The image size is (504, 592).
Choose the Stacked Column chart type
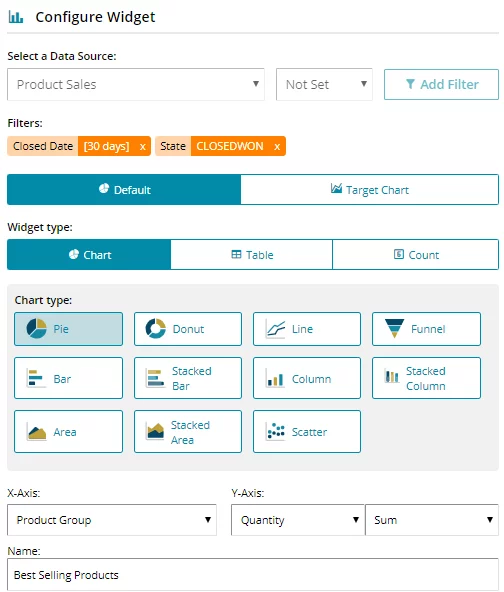pos(426,378)
